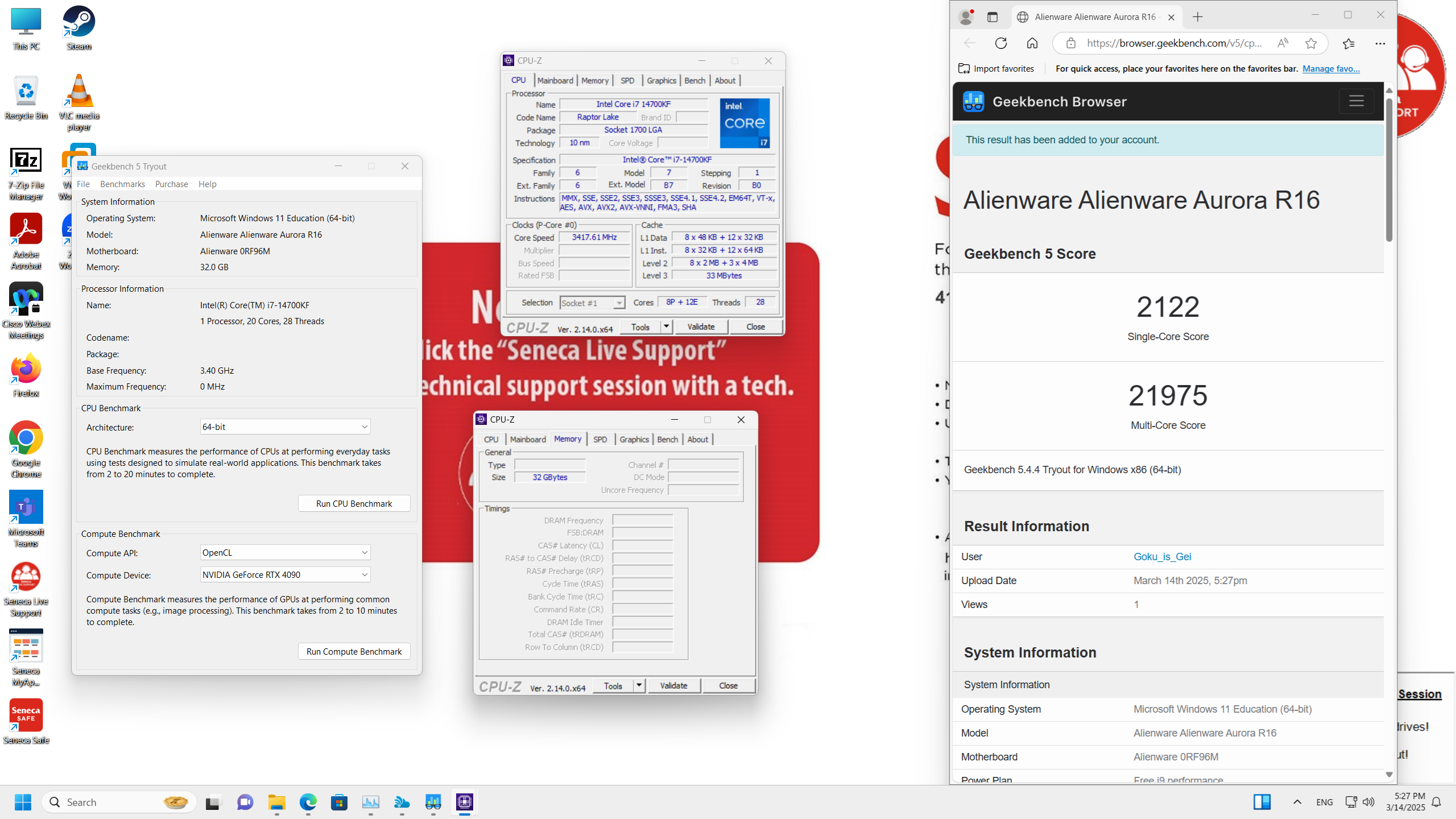Switch to Microsoft Edge on the taskbar
The width and height of the screenshot is (1456, 819).
click(x=308, y=802)
